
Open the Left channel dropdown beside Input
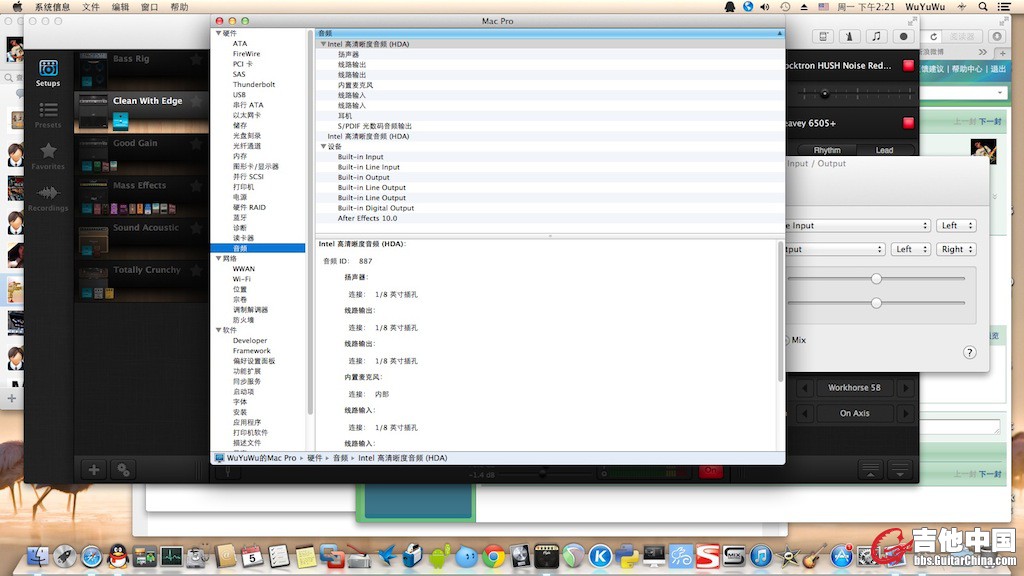956,225
